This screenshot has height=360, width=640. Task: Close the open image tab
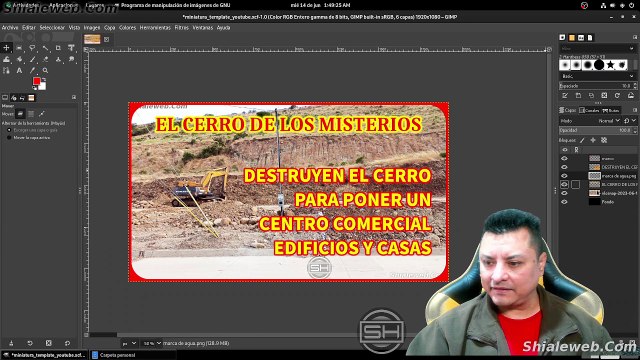[x=107, y=39]
